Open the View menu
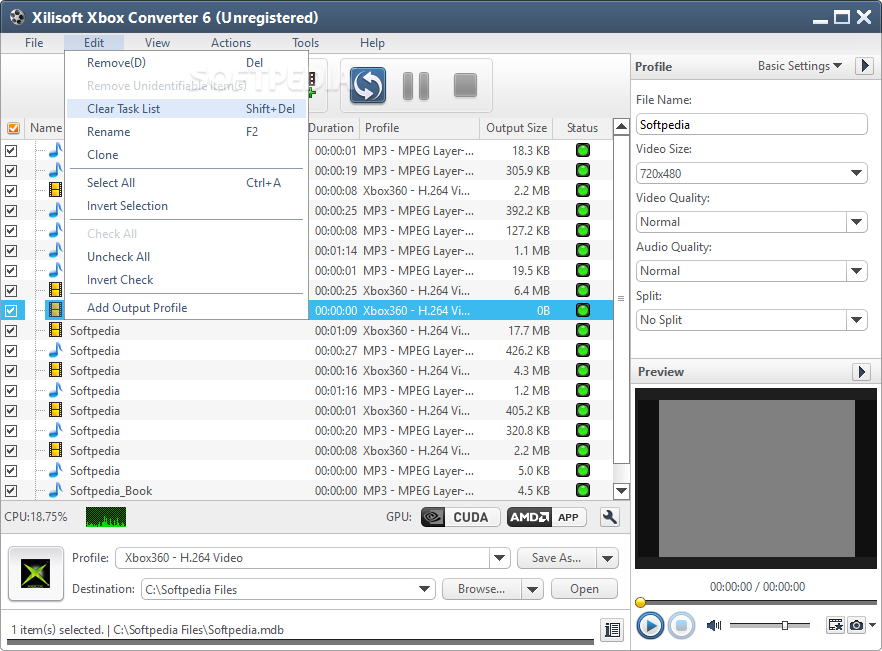 pos(157,43)
